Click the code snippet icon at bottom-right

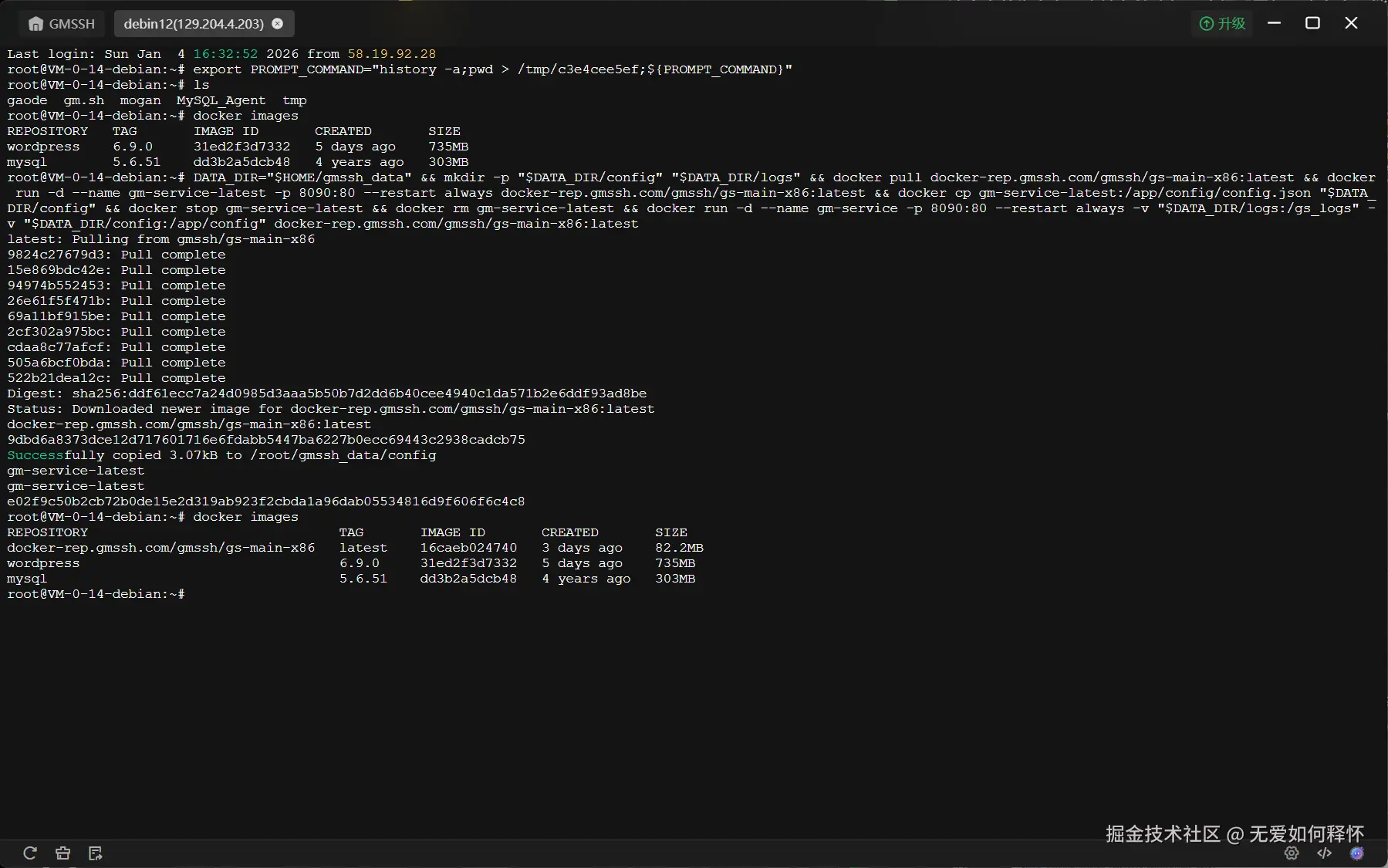(x=1324, y=853)
